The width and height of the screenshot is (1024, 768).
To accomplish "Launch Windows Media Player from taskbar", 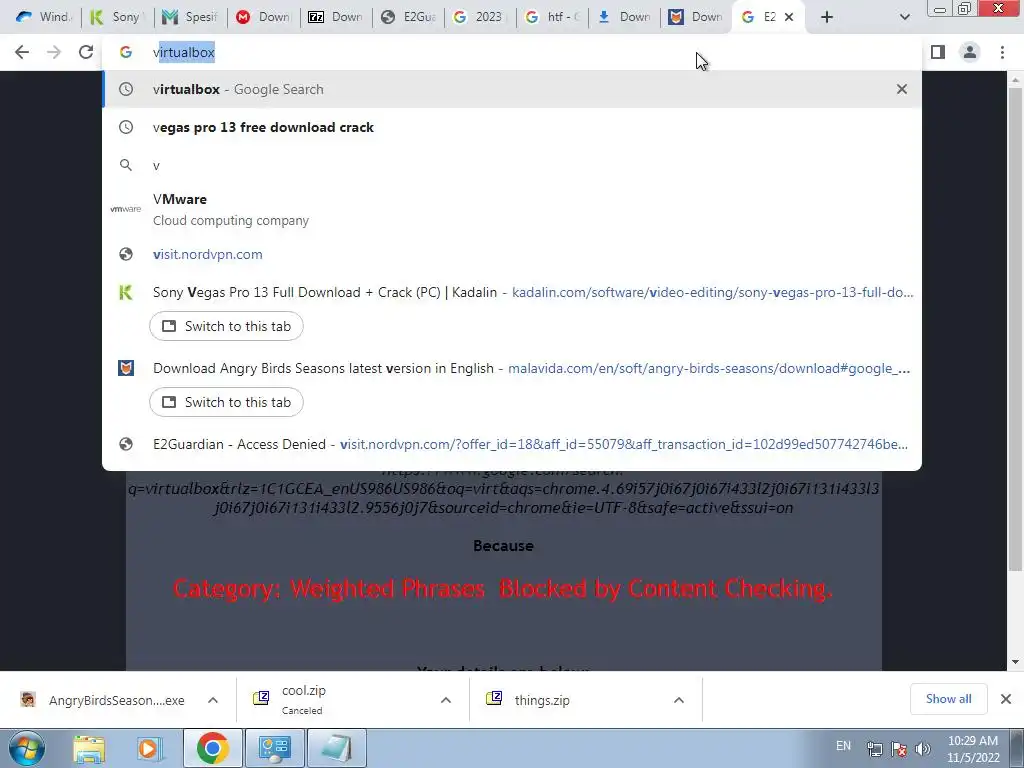I will 148,748.
